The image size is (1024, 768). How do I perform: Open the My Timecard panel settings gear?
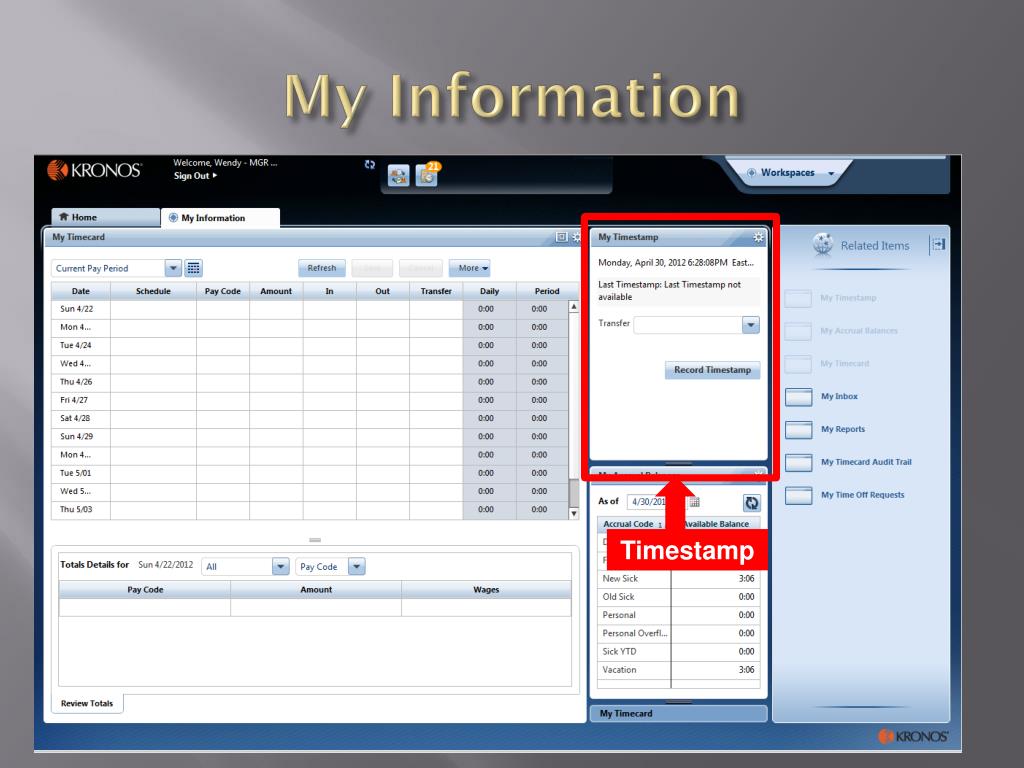click(576, 237)
